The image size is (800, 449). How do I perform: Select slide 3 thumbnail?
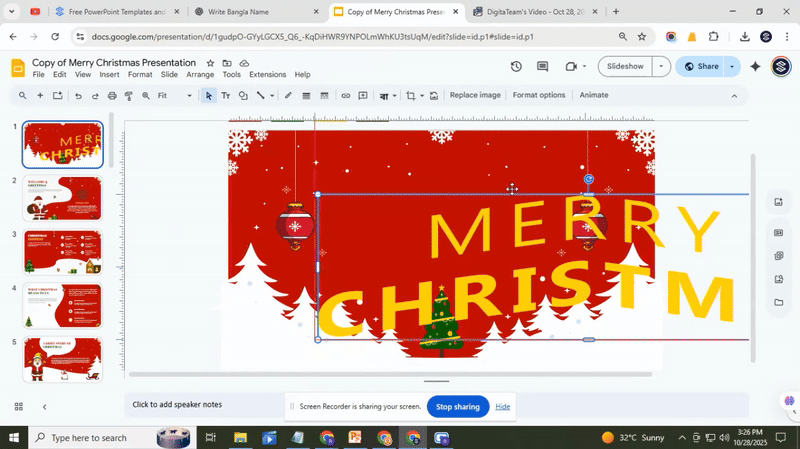62,252
